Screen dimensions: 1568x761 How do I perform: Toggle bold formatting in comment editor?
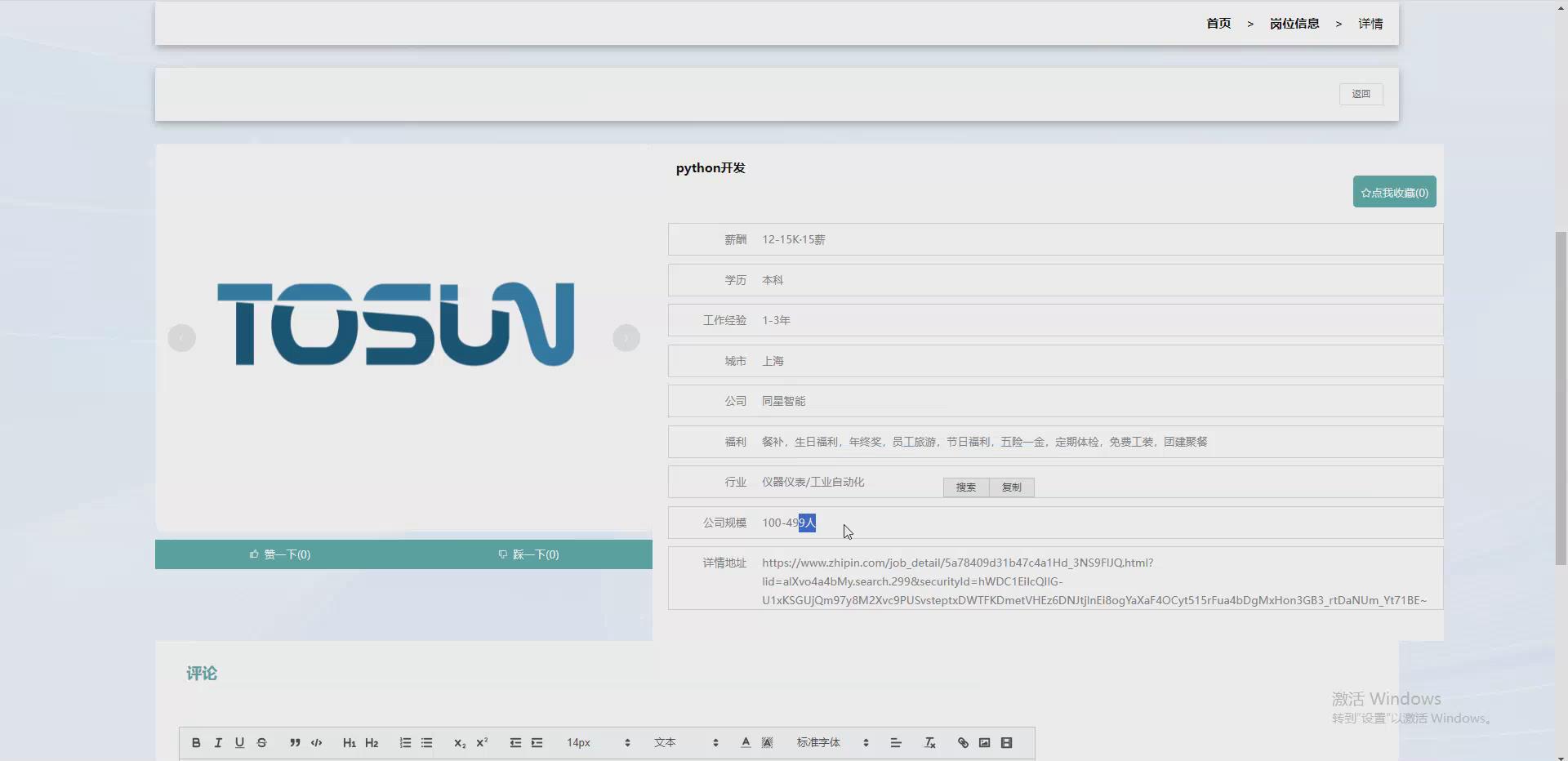pyautogui.click(x=196, y=743)
